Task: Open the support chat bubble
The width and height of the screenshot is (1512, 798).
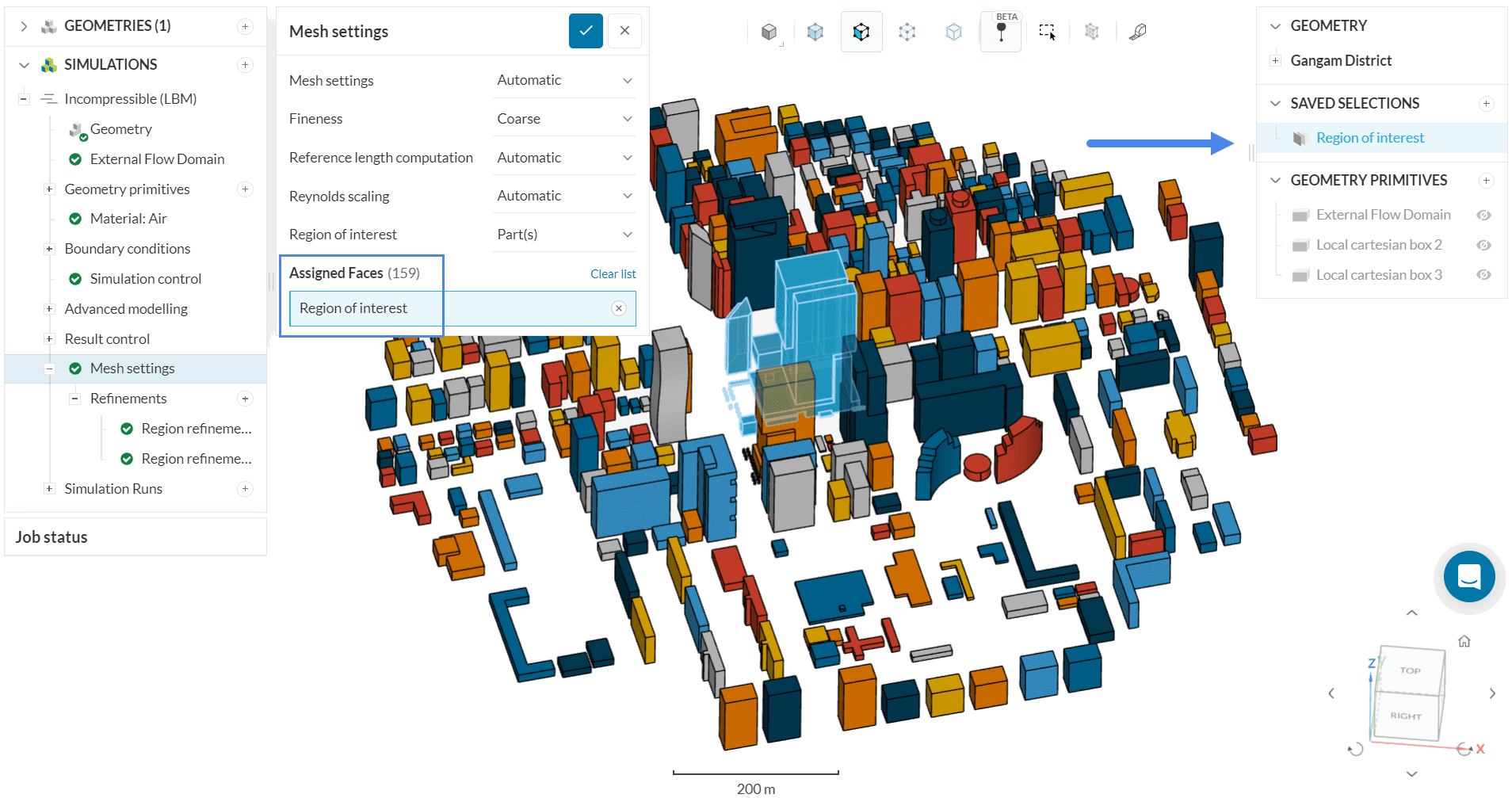Action: click(x=1468, y=576)
